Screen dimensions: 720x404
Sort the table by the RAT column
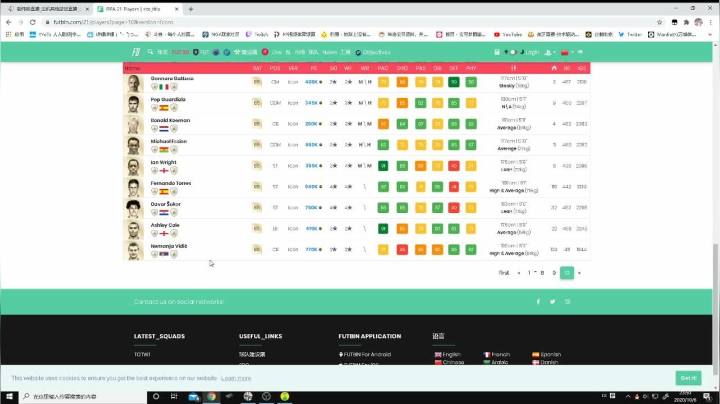tap(257, 68)
